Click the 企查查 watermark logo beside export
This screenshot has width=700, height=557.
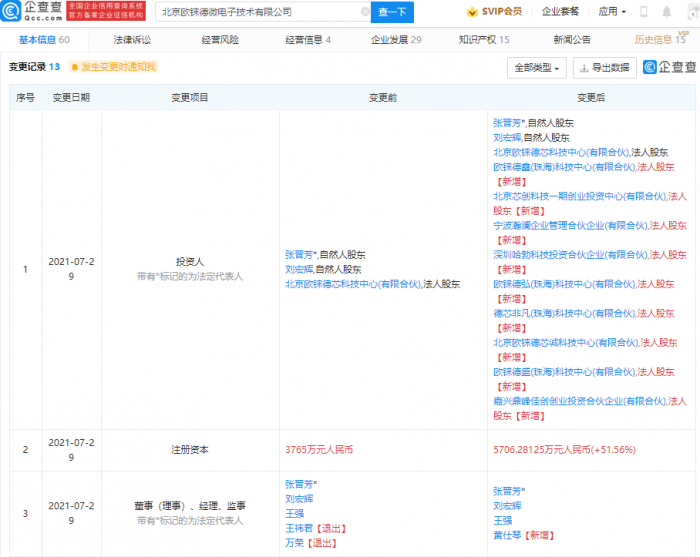(670, 67)
